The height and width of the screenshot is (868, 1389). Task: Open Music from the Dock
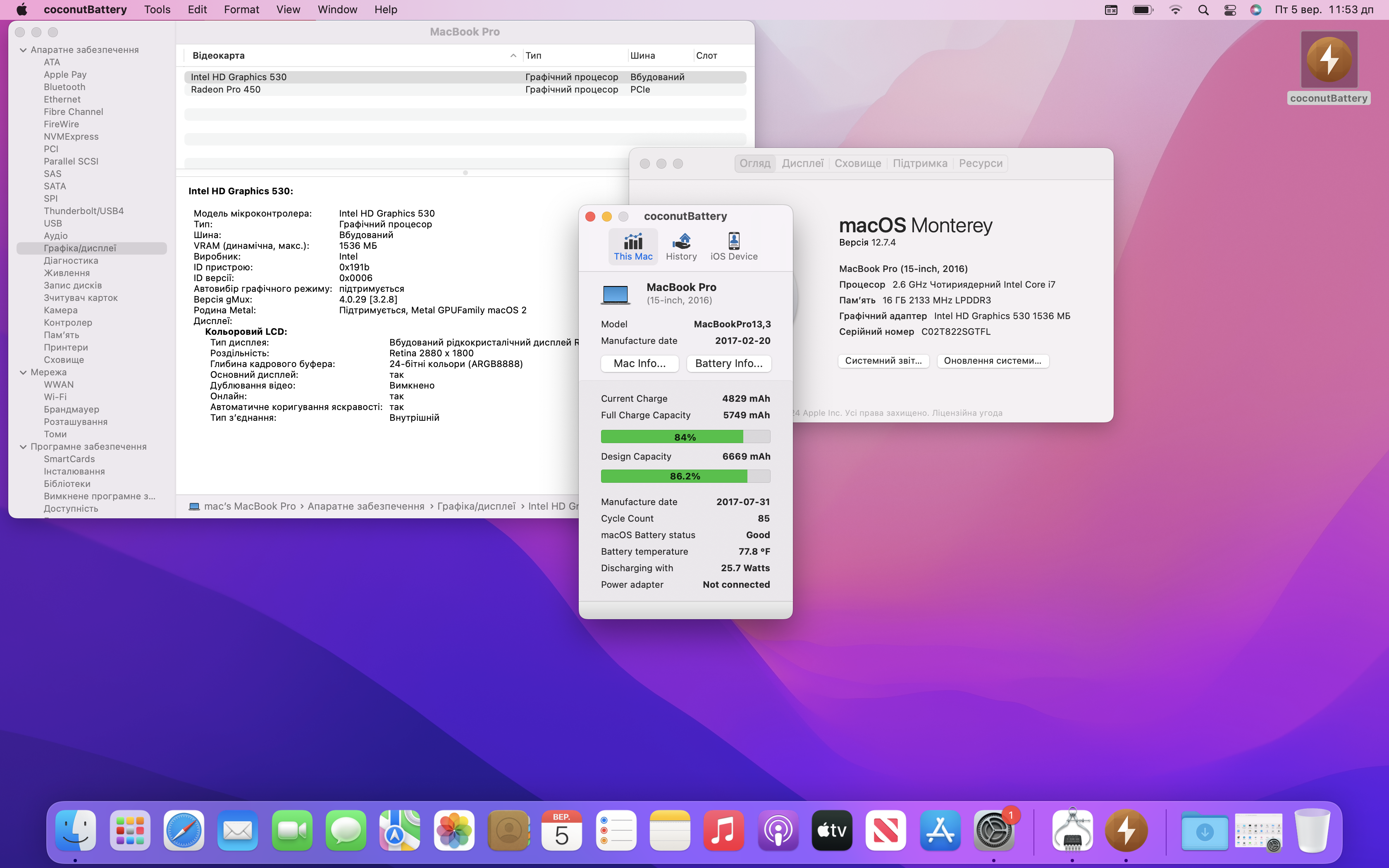724,830
